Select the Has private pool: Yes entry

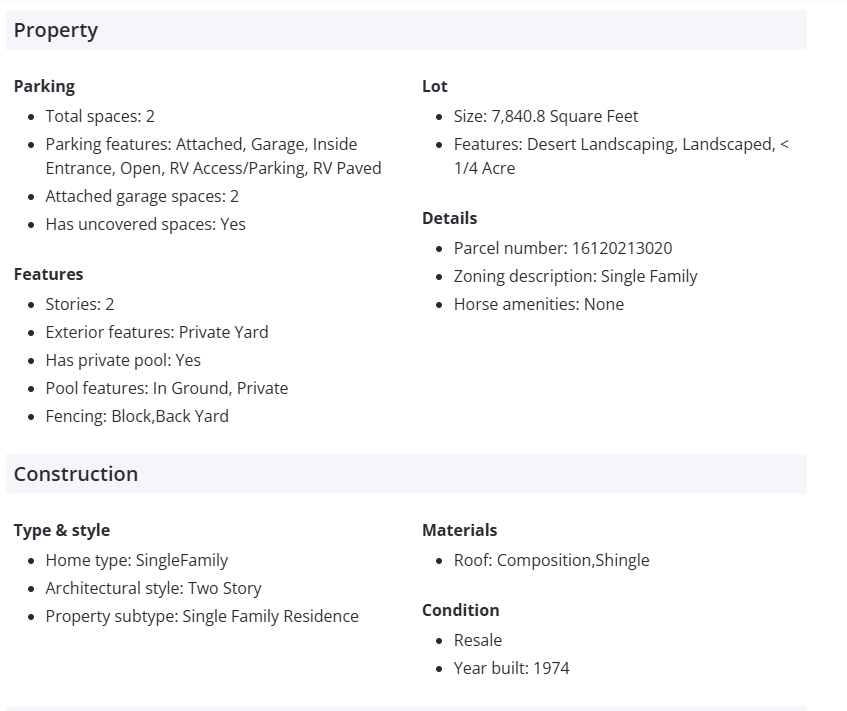[123, 360]
